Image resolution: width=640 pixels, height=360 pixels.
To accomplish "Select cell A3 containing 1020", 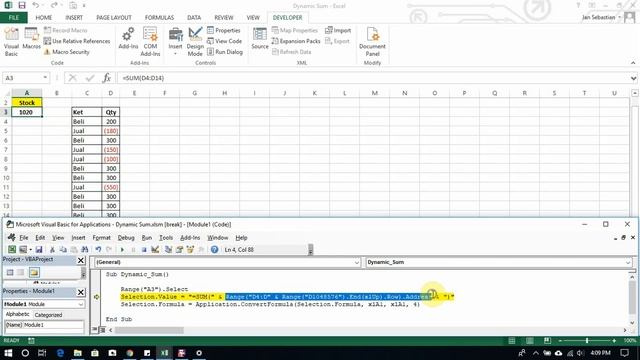I will [x=27, y=112].
